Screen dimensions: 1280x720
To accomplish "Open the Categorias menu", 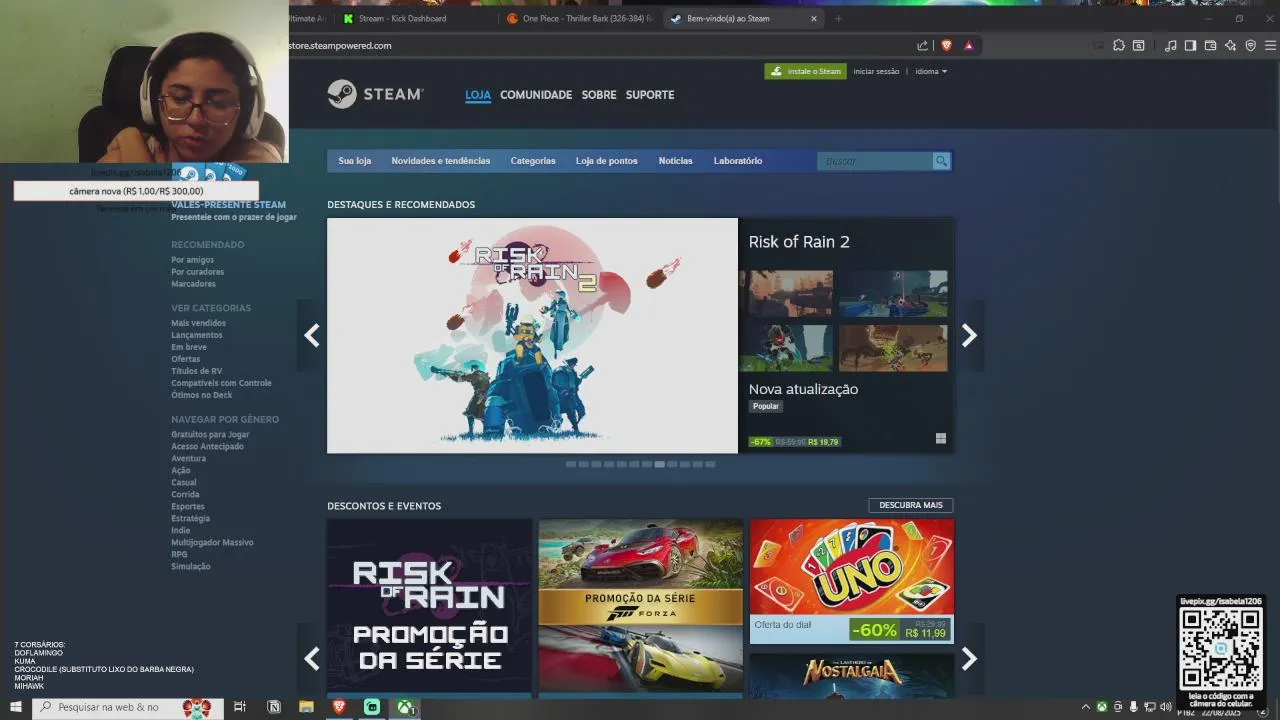I will tap(533, 161).
